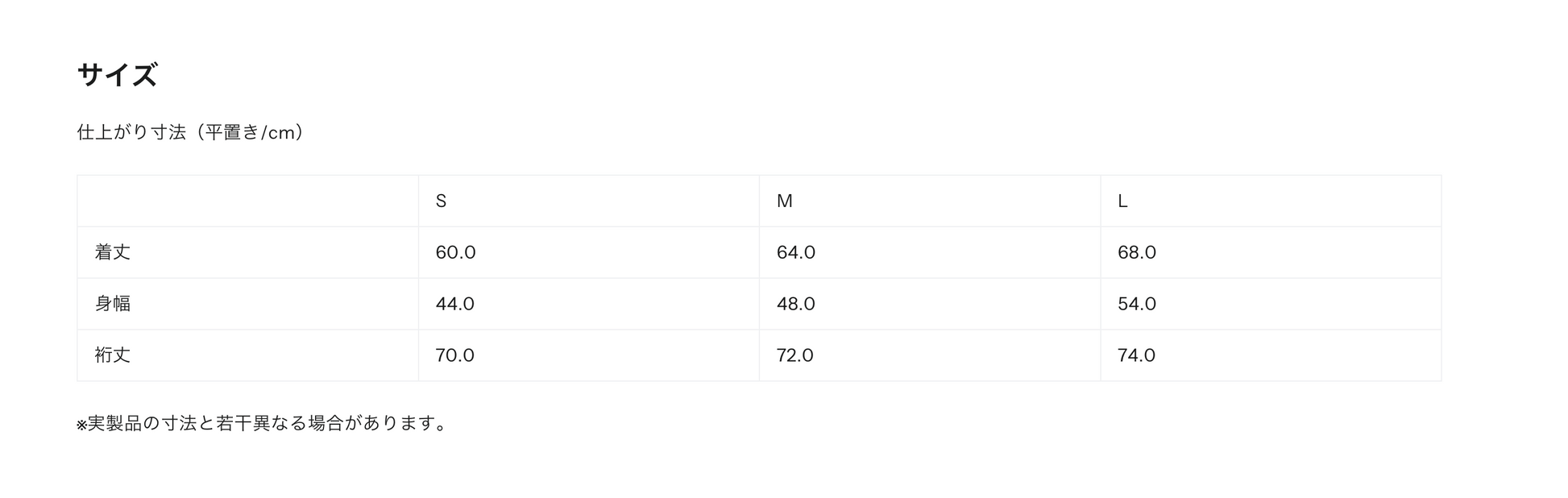Click the 着丈 row label
The height and width of the screenshot is (498, 1568).
click(x=113, y=252)
